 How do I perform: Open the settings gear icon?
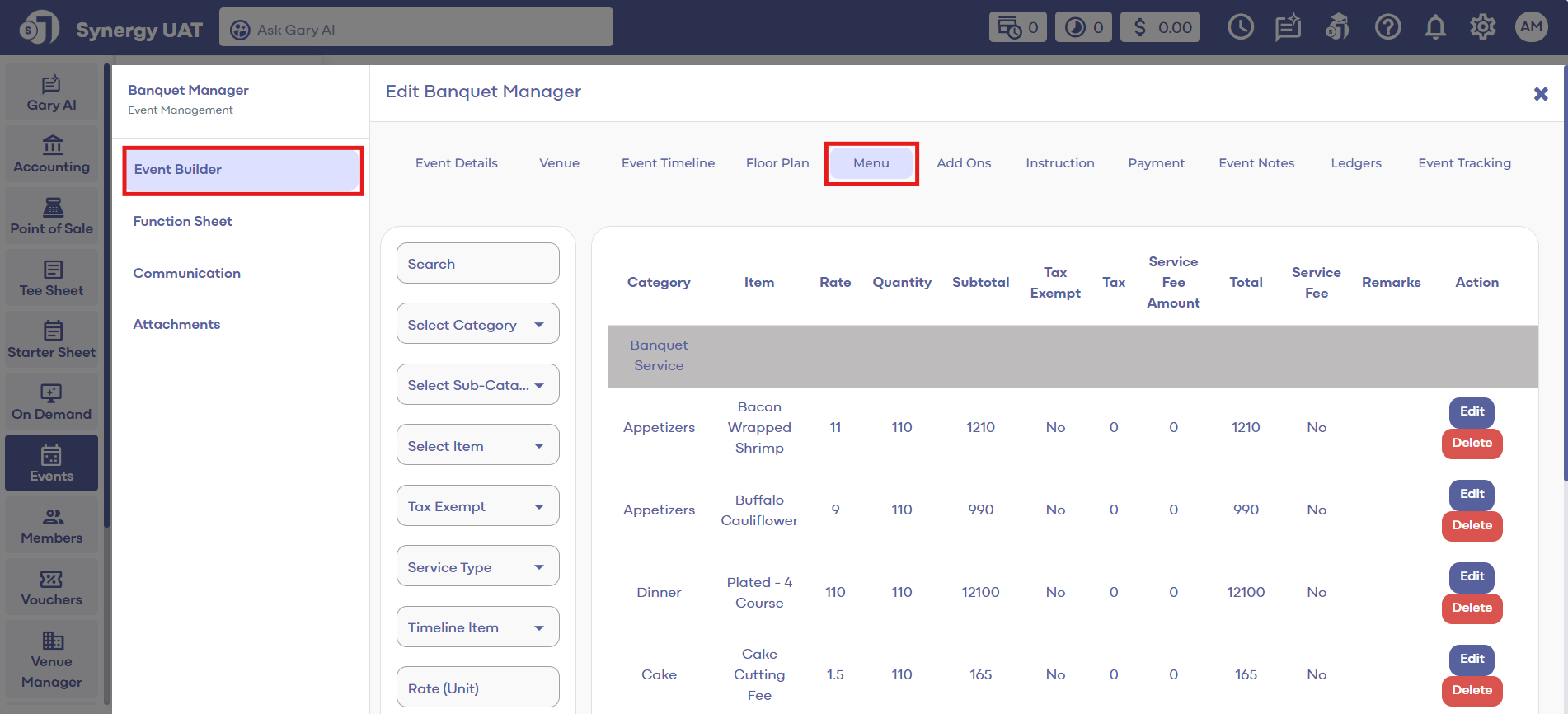point(1482,28)
